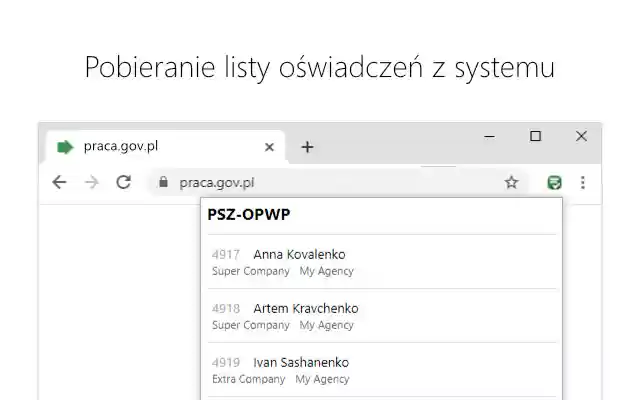640x400 pixels.
Task: Click the green arrow tab favicon
Action: pos(65,147)
